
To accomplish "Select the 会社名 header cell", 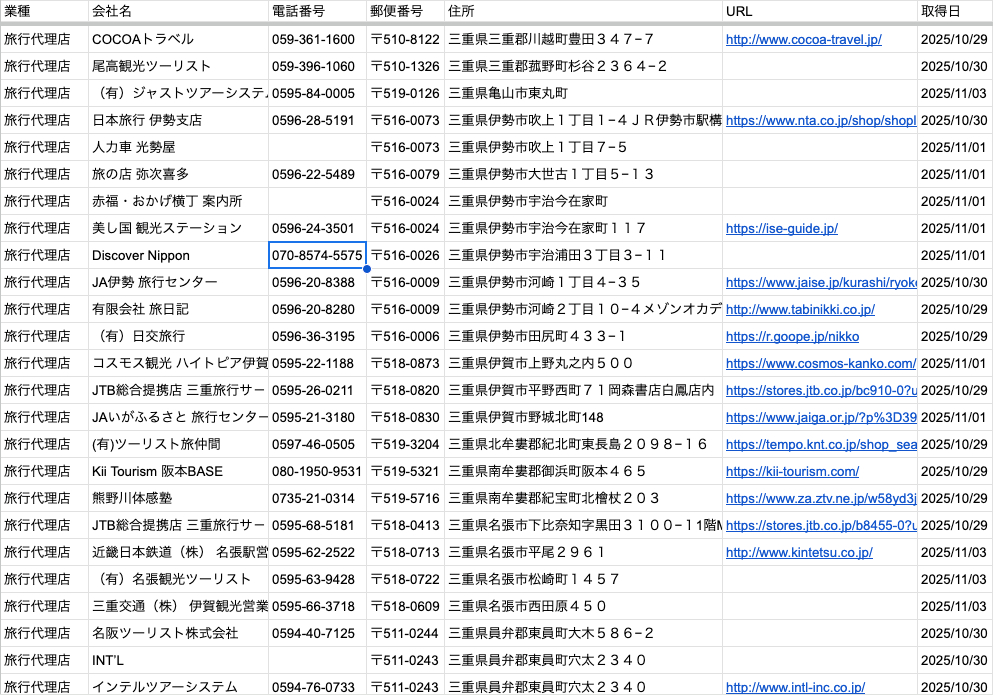I will coord(178,11).
